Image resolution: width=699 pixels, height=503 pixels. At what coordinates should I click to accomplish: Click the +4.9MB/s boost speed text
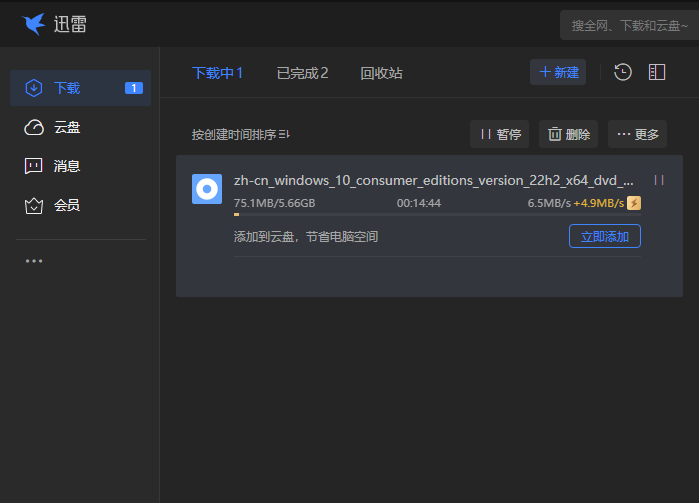[x=599, y=203]
